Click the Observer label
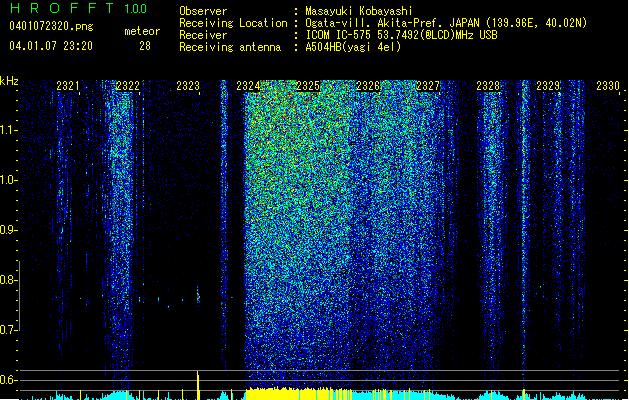The height and width of the screenshot is (400, 629). click(203, 11)
